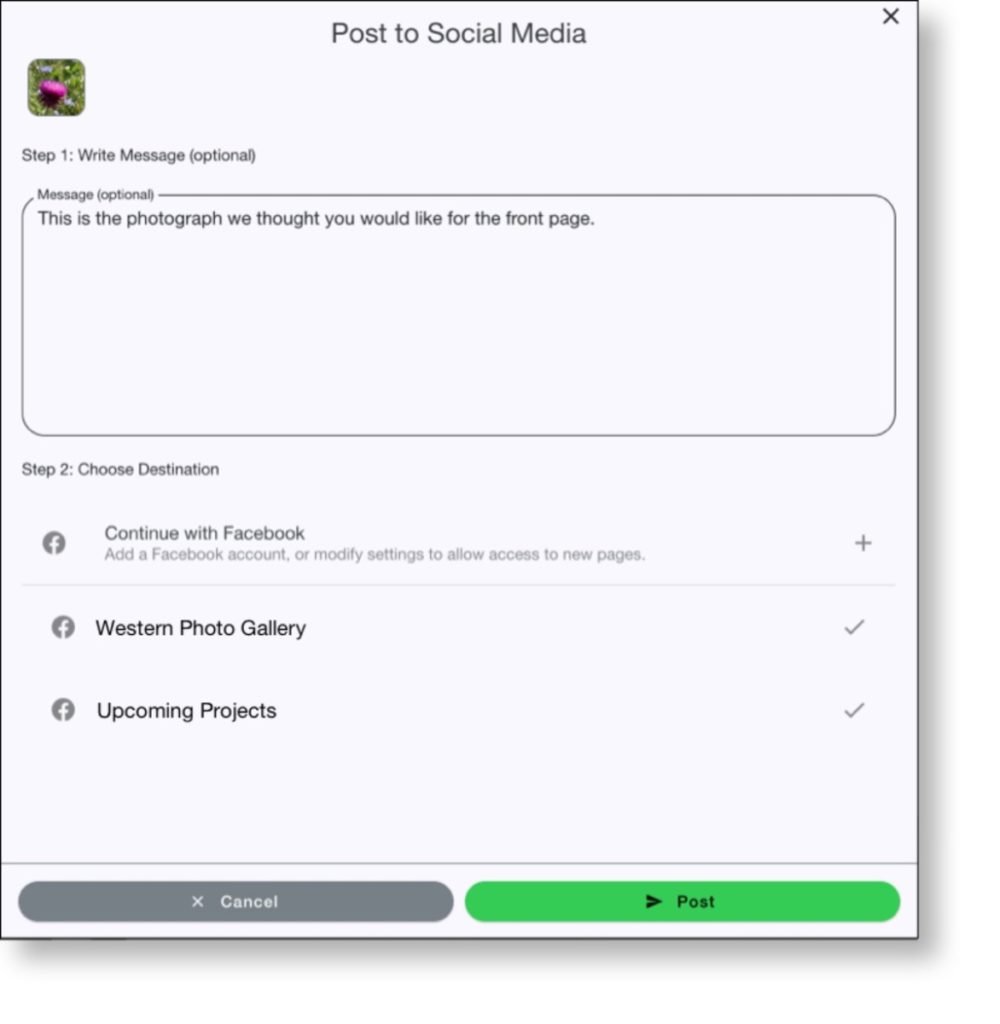Click the paper plane icon on Post button
The width and height of the screenshot is (1000, 1024).
point(654,902)
